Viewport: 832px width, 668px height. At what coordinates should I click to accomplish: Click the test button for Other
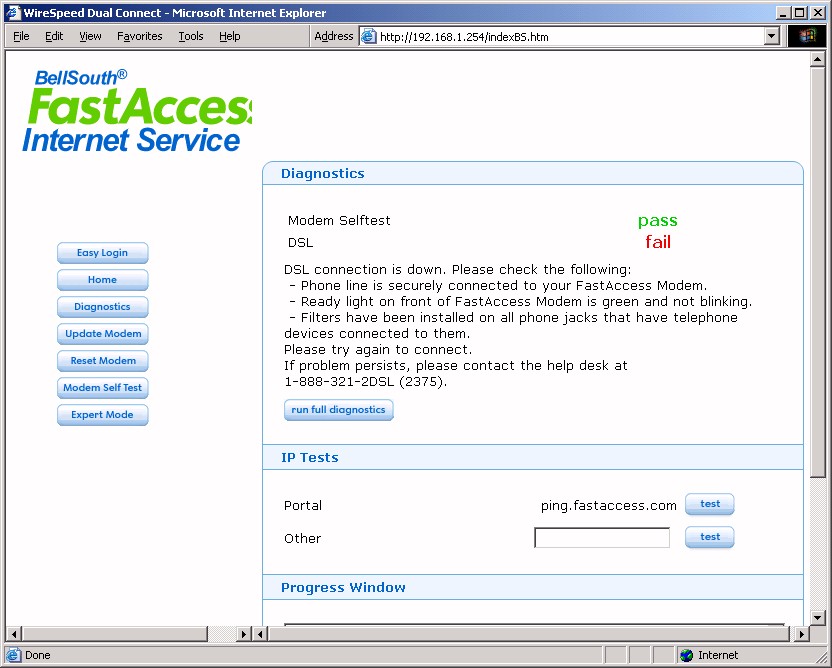709,537
